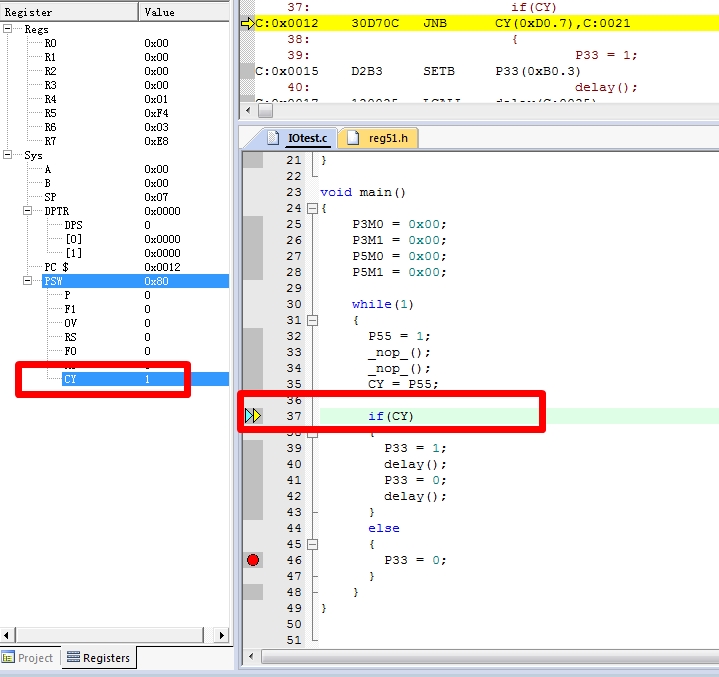Viewport: 719px width, 677px height.
Task: Click the R7 value 0xE8
Action: click(156, 141)
